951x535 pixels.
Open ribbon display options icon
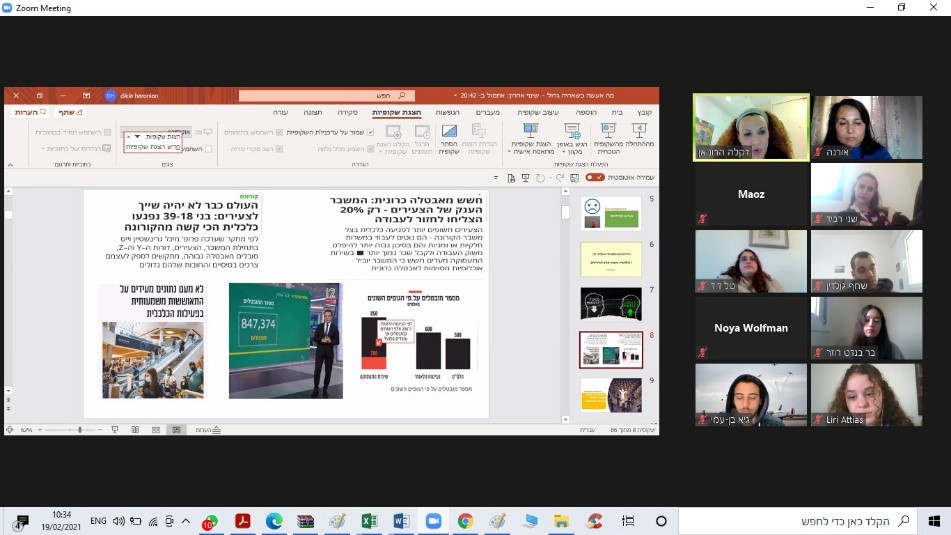coord(86,96)
